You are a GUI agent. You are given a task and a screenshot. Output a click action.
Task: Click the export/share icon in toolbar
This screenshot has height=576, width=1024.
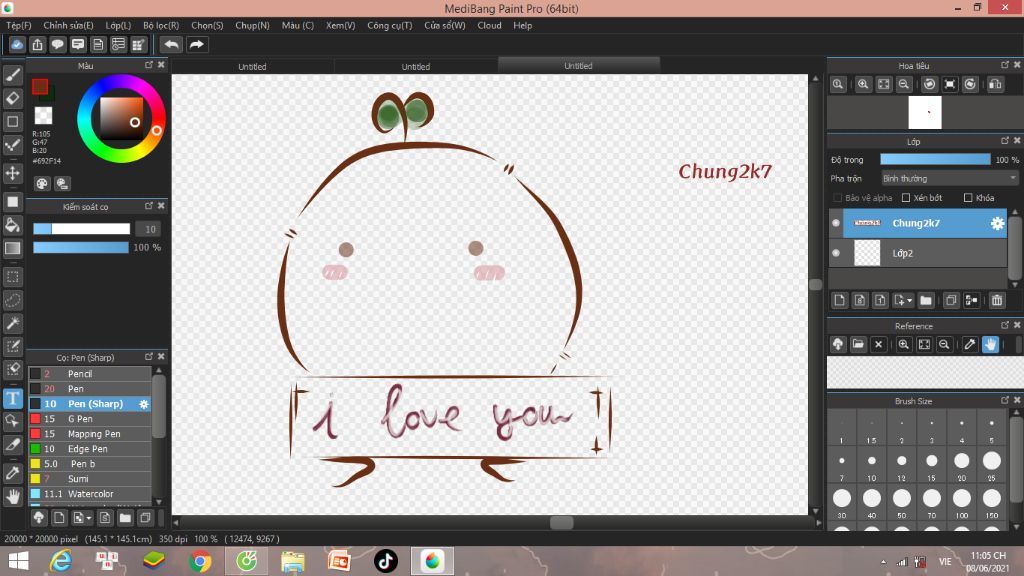[37, 44]
